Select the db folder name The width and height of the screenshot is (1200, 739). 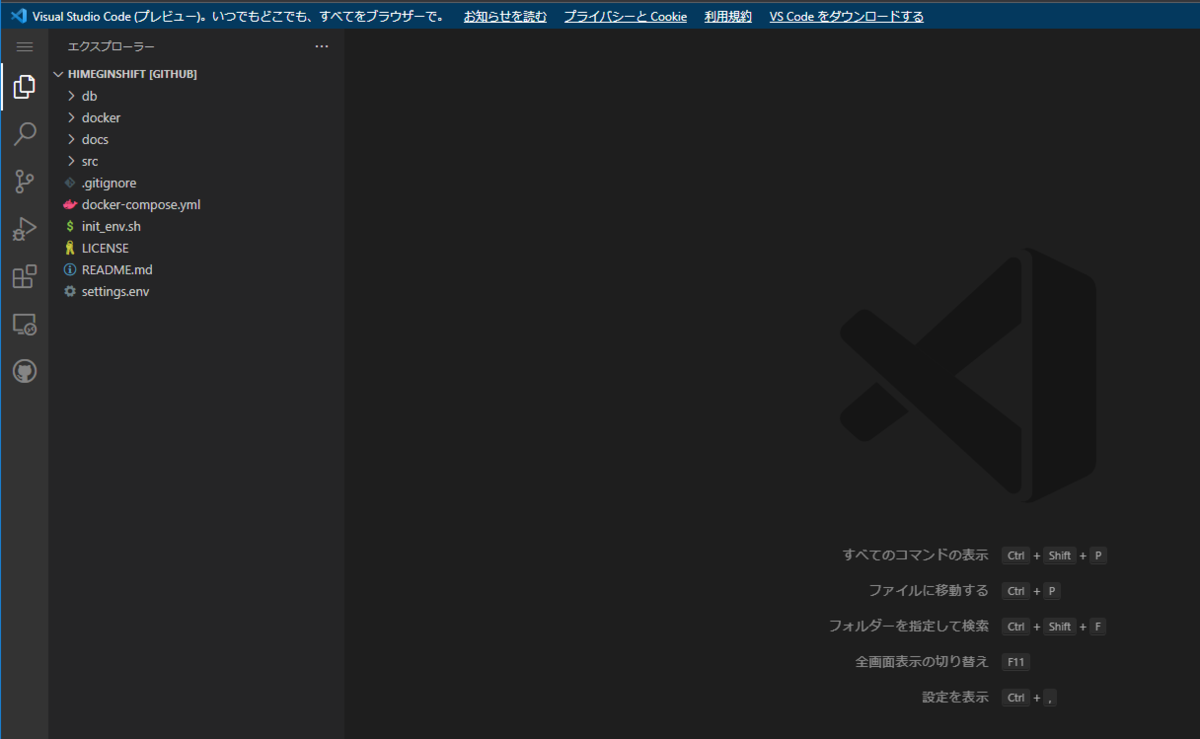(x=89, y=96)
